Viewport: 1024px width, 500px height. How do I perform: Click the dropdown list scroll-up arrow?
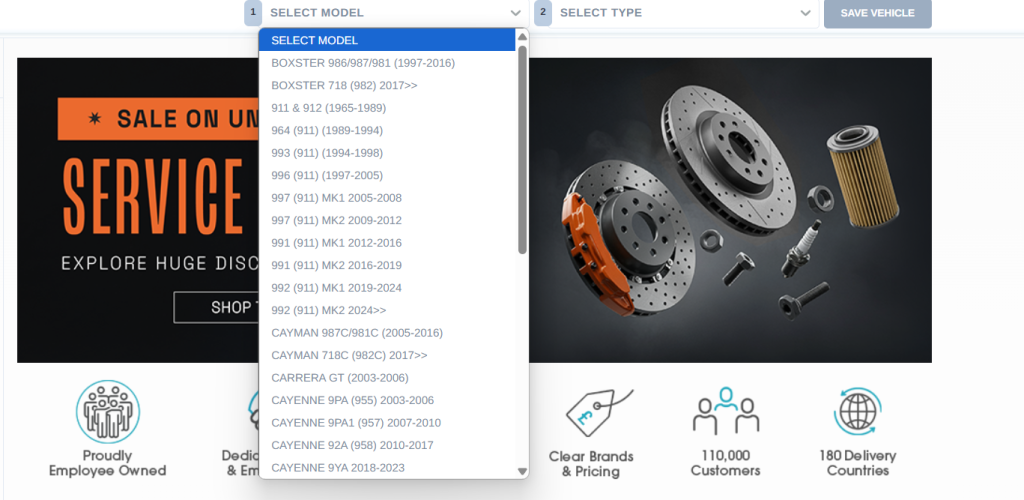click(x=522, y=37)
